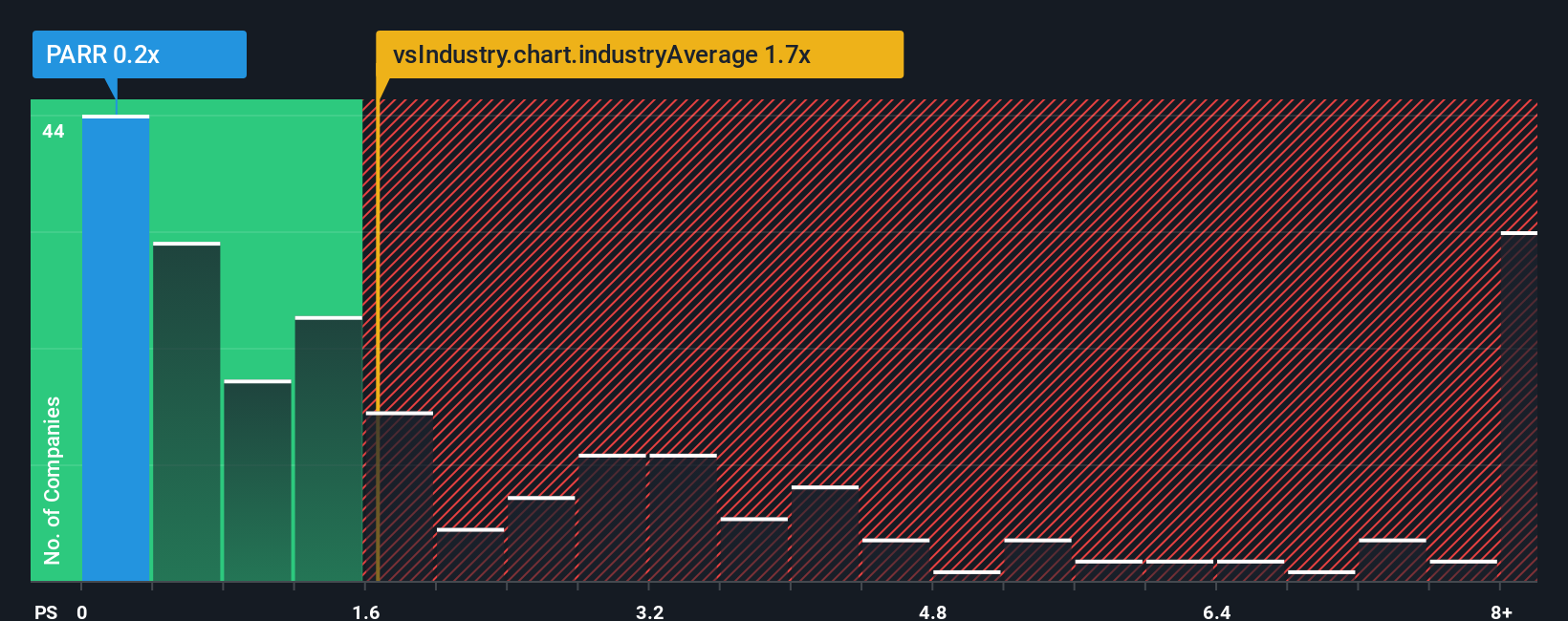This screenshot has width=1568, height=621.
Task: Click the PS axis label
Action: click(46, 611)
